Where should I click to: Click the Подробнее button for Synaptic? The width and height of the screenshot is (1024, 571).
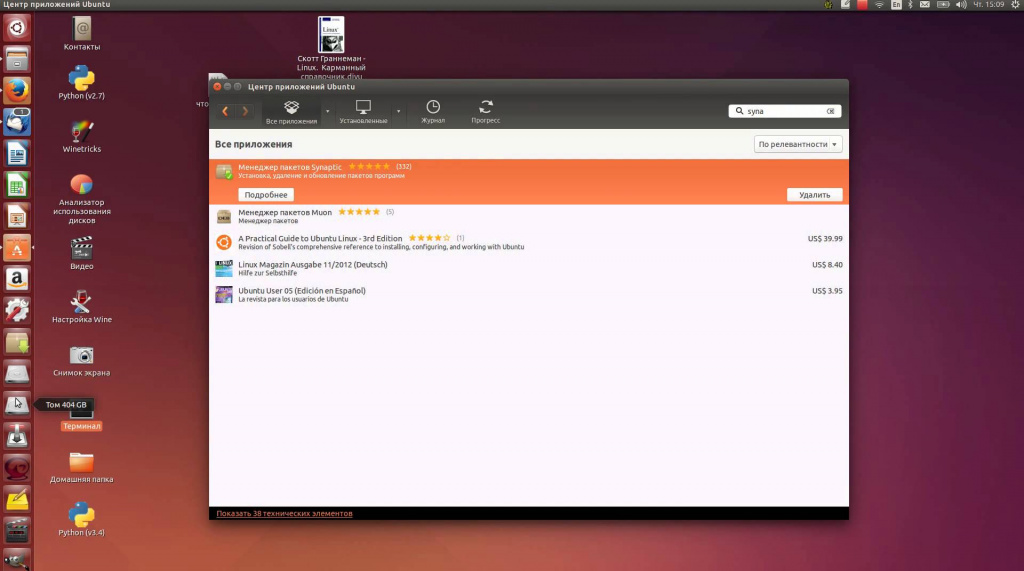(266, 195)
